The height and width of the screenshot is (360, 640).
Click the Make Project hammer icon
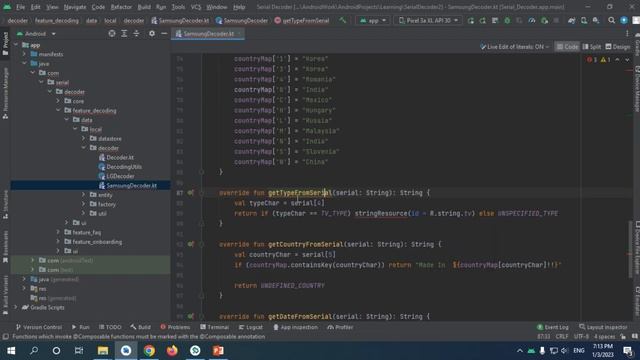pos(342,20)
